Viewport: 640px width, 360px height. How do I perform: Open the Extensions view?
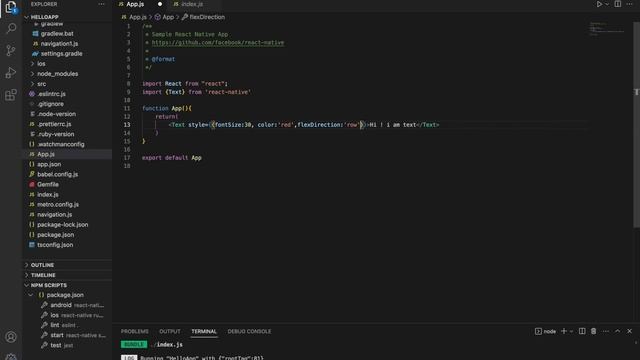point(11,95)
